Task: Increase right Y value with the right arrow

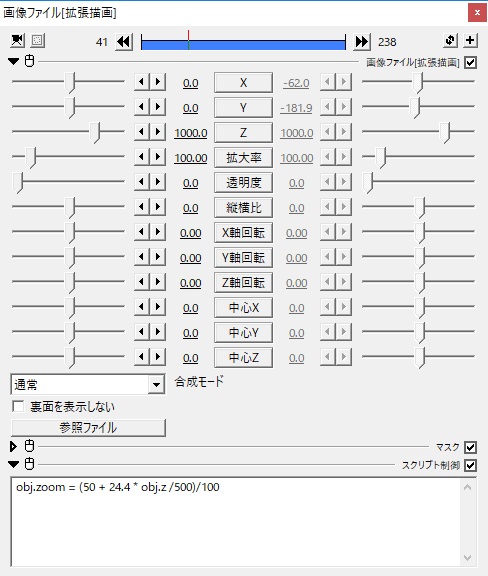Action: click(344, 107)
